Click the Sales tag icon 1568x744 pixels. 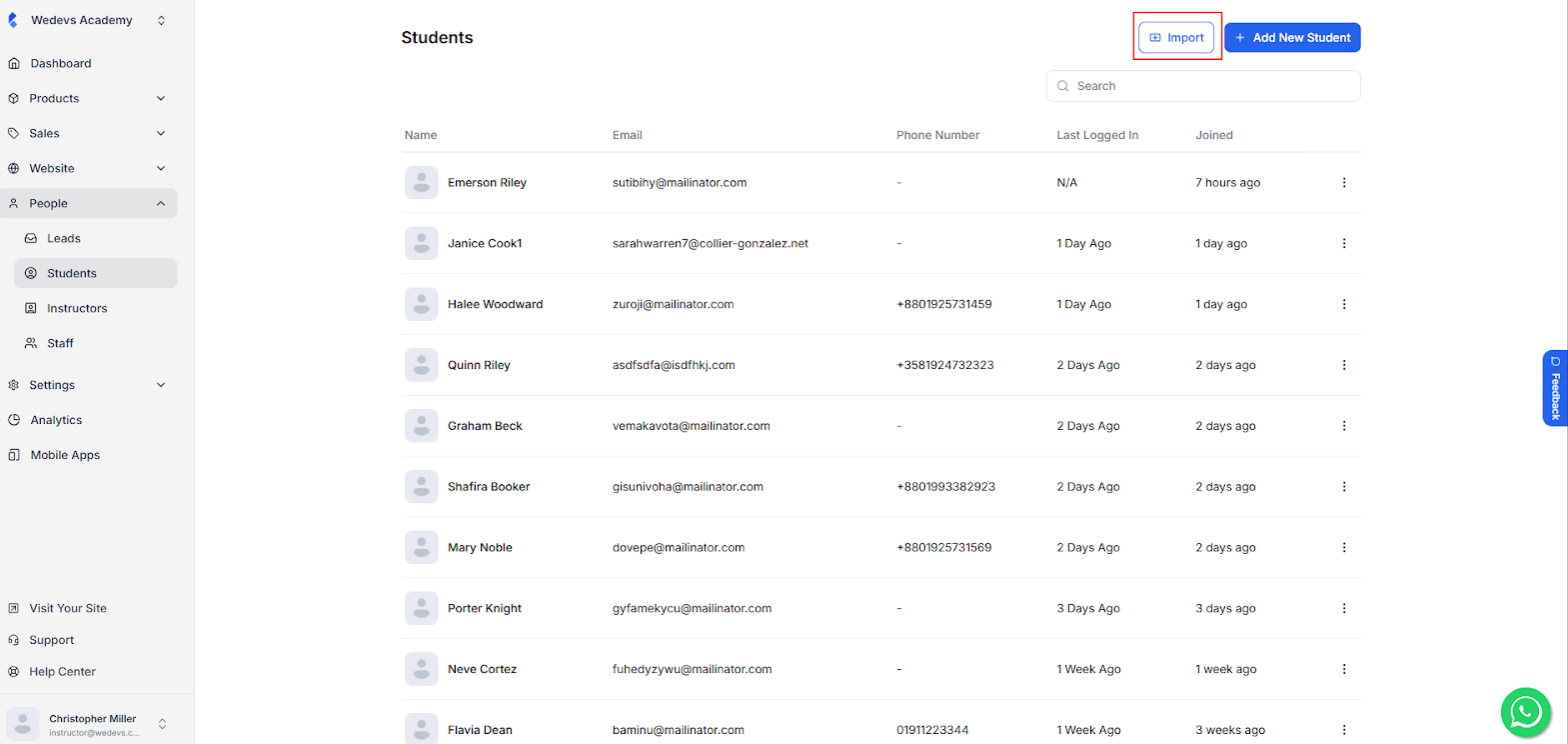click(14, 133)
